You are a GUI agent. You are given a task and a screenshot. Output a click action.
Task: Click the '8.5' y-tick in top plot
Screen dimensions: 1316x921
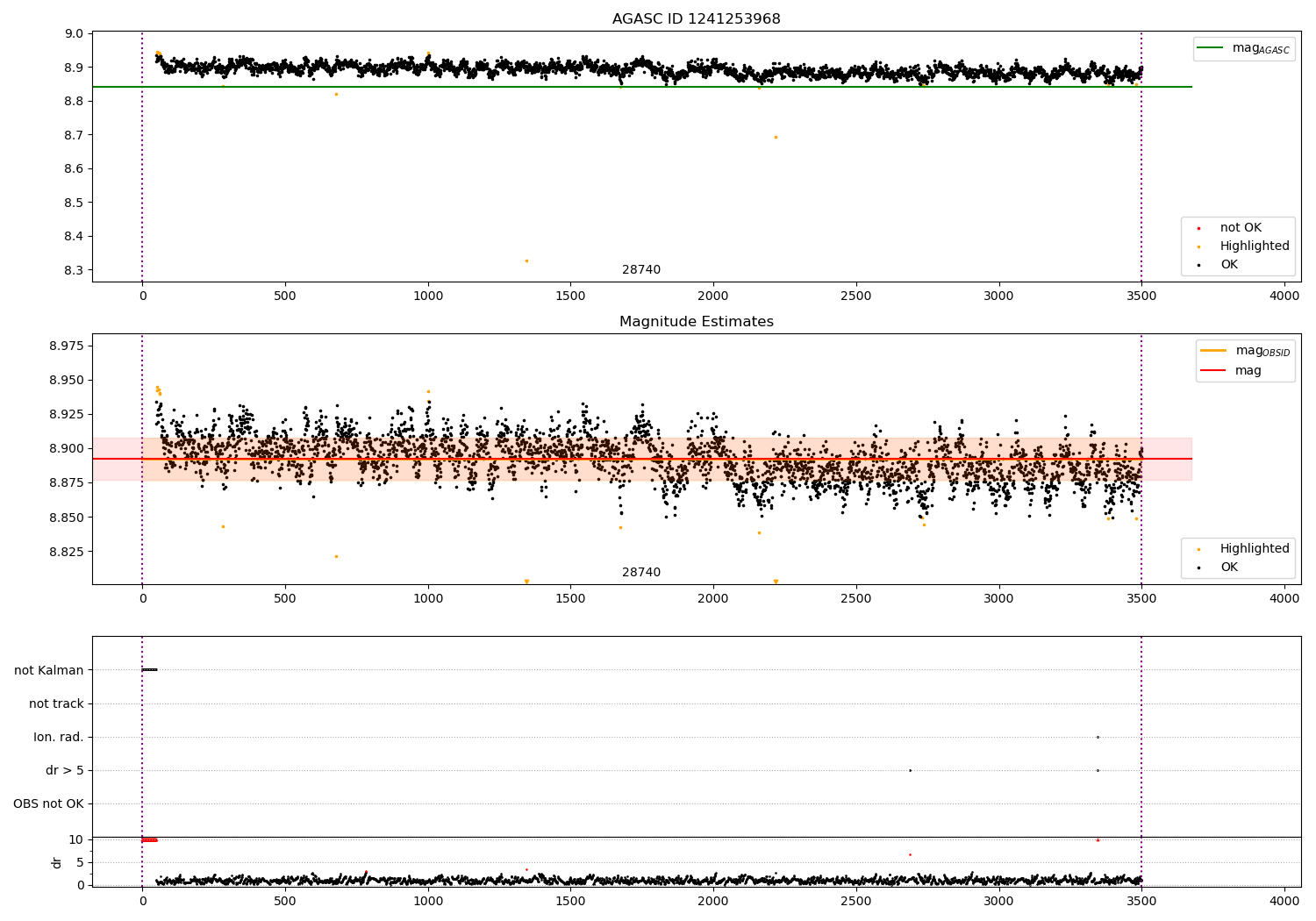(75, 203)
